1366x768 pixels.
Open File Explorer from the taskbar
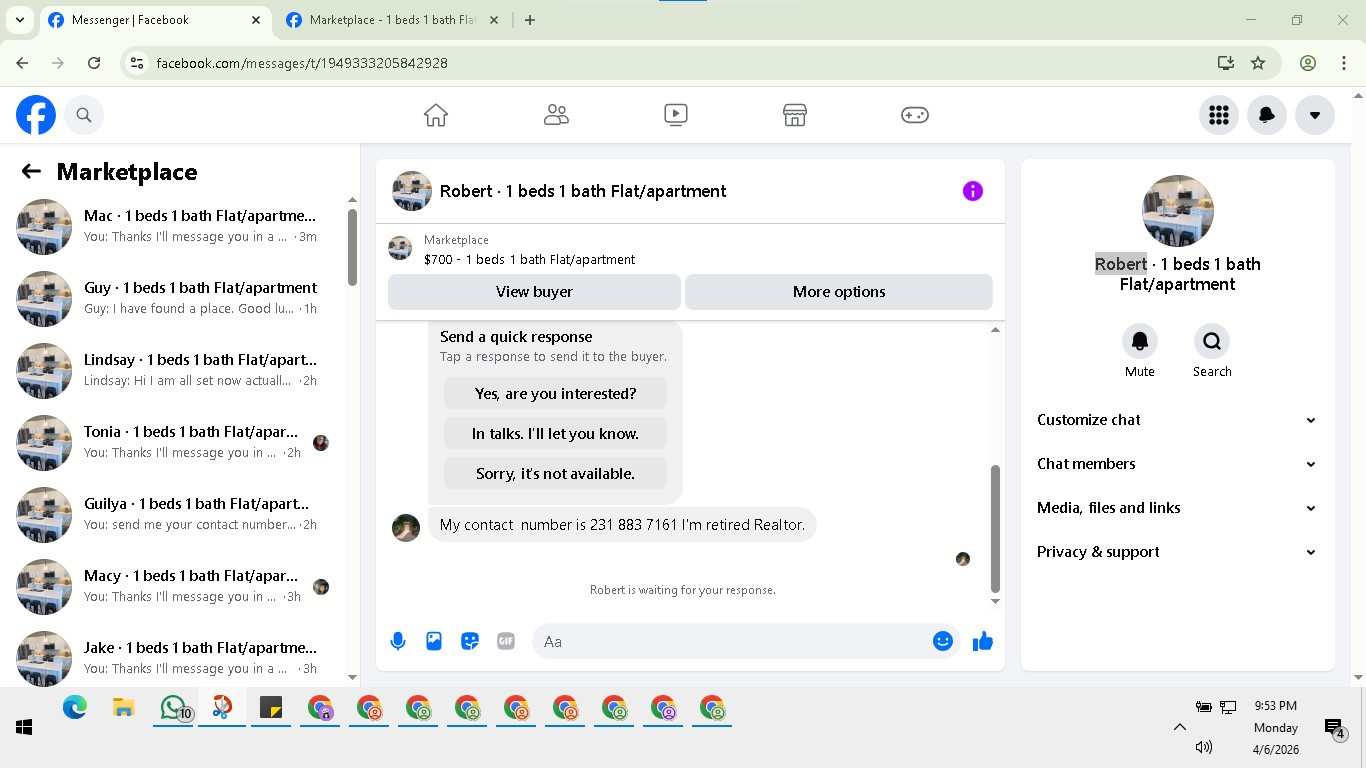[x=124, y=708]
